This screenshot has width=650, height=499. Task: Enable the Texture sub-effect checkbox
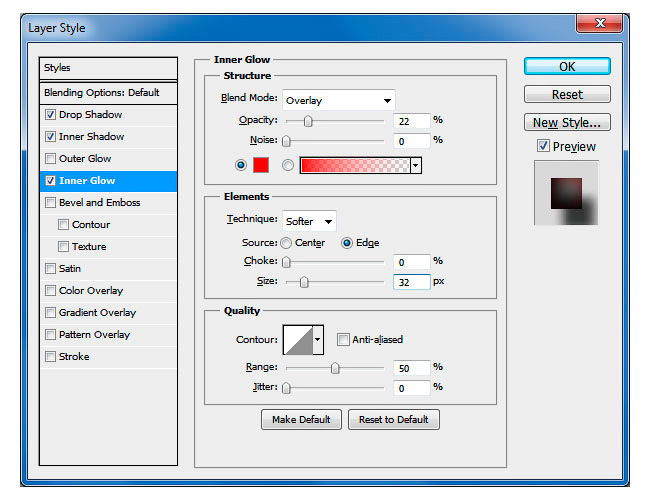click(63, 247)
